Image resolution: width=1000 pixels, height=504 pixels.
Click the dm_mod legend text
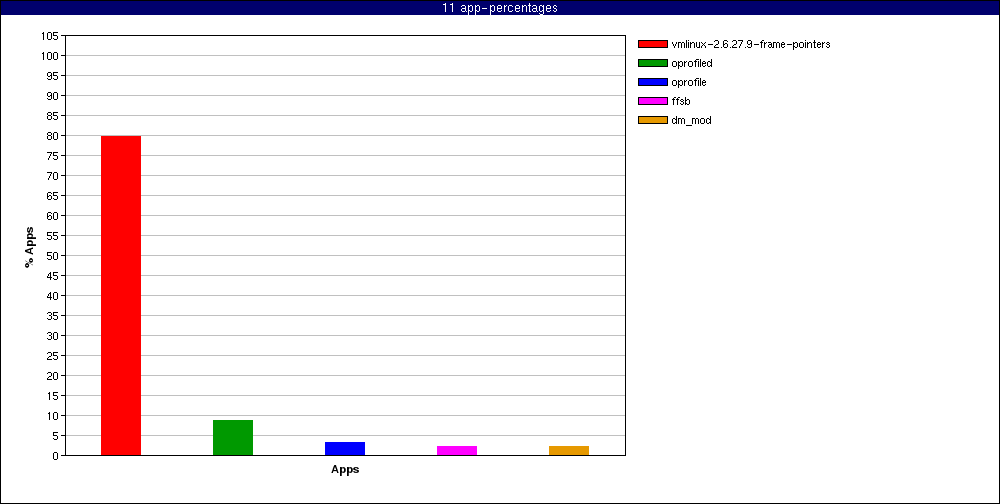point(691,120)
